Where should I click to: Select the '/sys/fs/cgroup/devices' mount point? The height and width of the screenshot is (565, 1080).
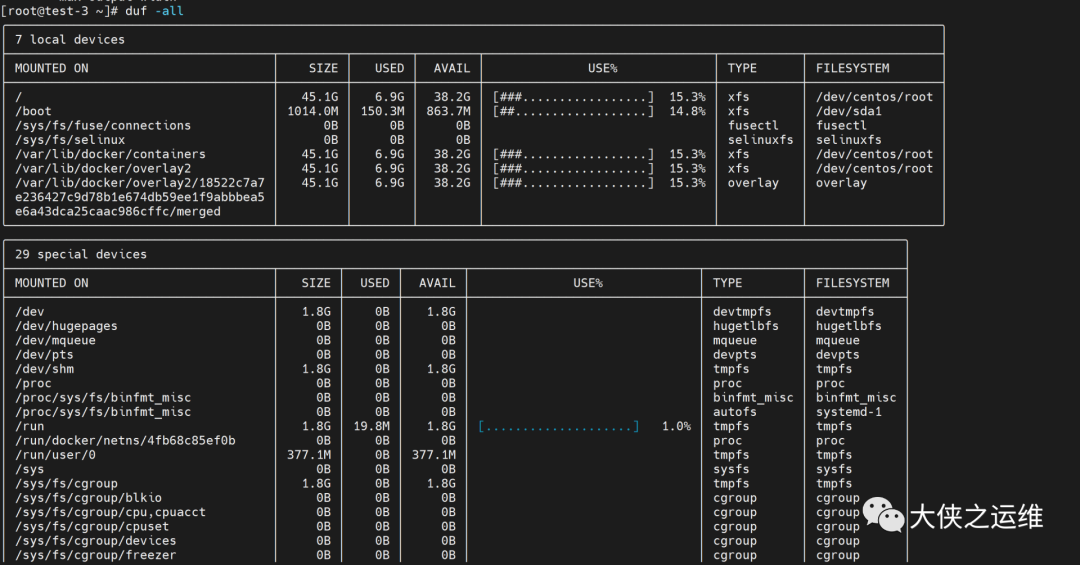click(96, 541)
